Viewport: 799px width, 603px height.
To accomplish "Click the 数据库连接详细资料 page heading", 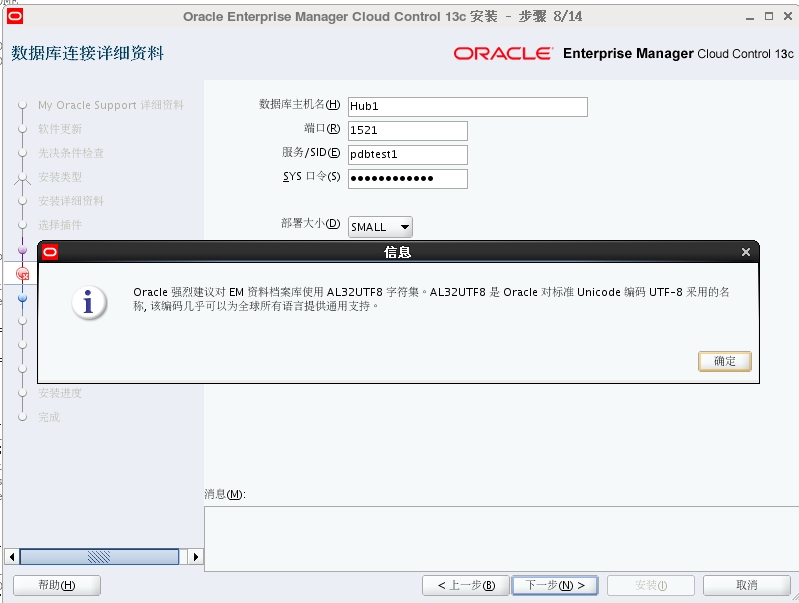I will click(88, 53).
